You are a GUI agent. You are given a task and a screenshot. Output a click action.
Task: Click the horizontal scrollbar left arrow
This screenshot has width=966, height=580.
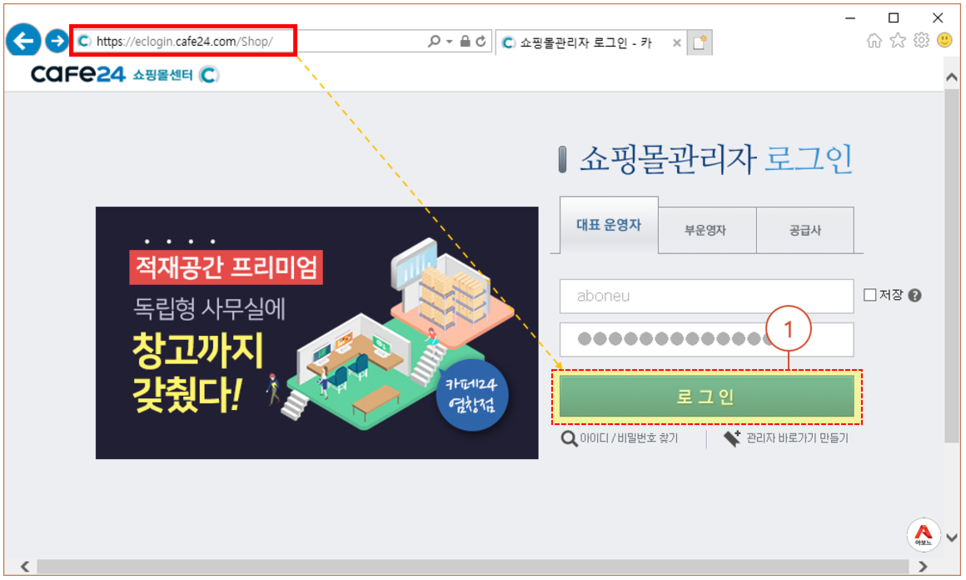click(25, 566)
